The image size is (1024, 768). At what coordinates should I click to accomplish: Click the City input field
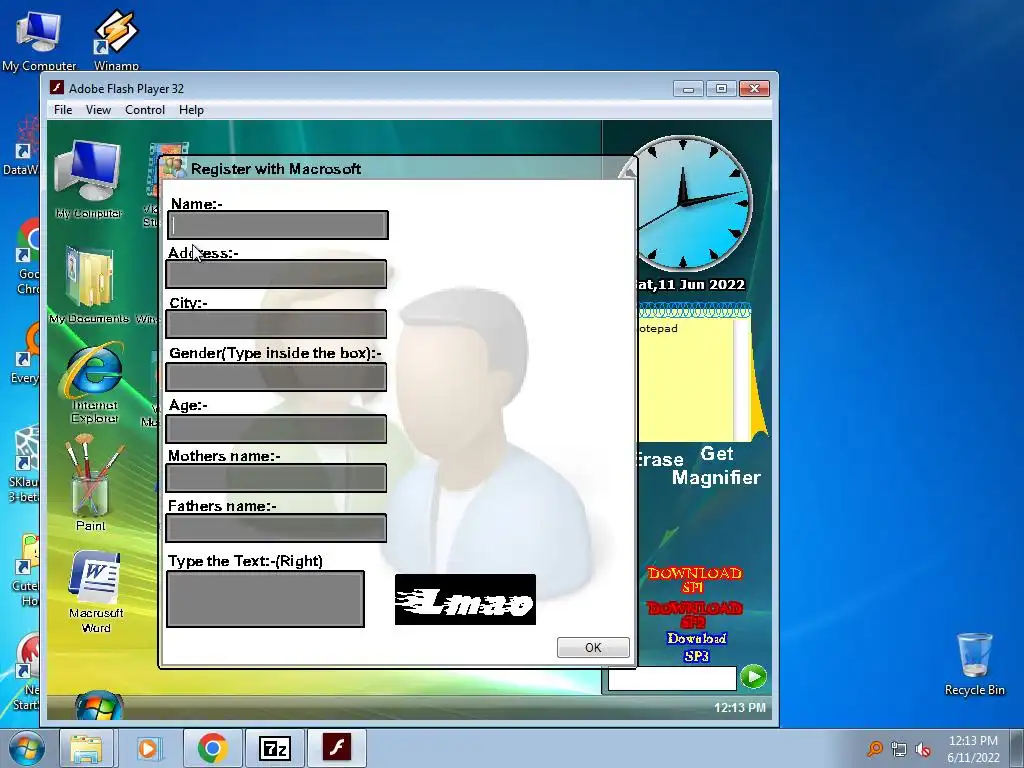coord(276,325)
